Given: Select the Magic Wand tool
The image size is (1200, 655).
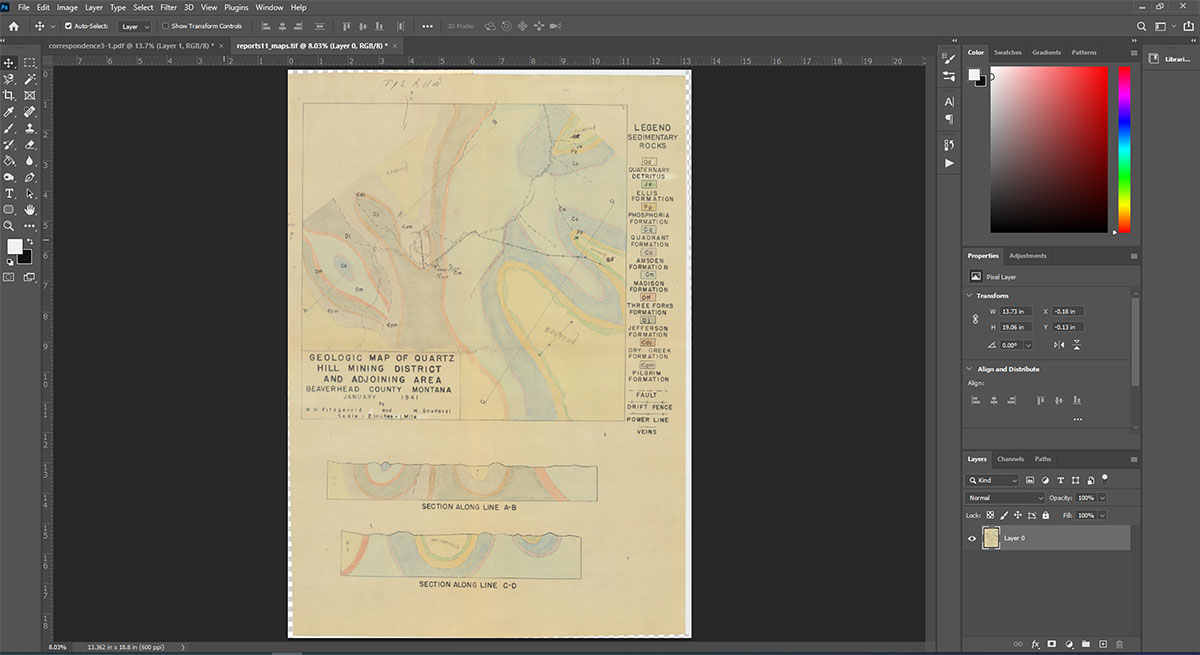Looking at the screenshot, I should (30, 79).
